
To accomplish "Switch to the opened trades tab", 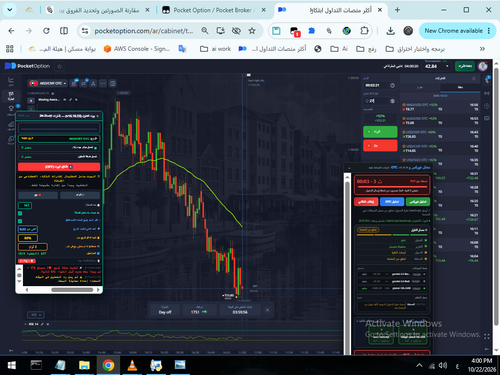I will pos(420,87).
